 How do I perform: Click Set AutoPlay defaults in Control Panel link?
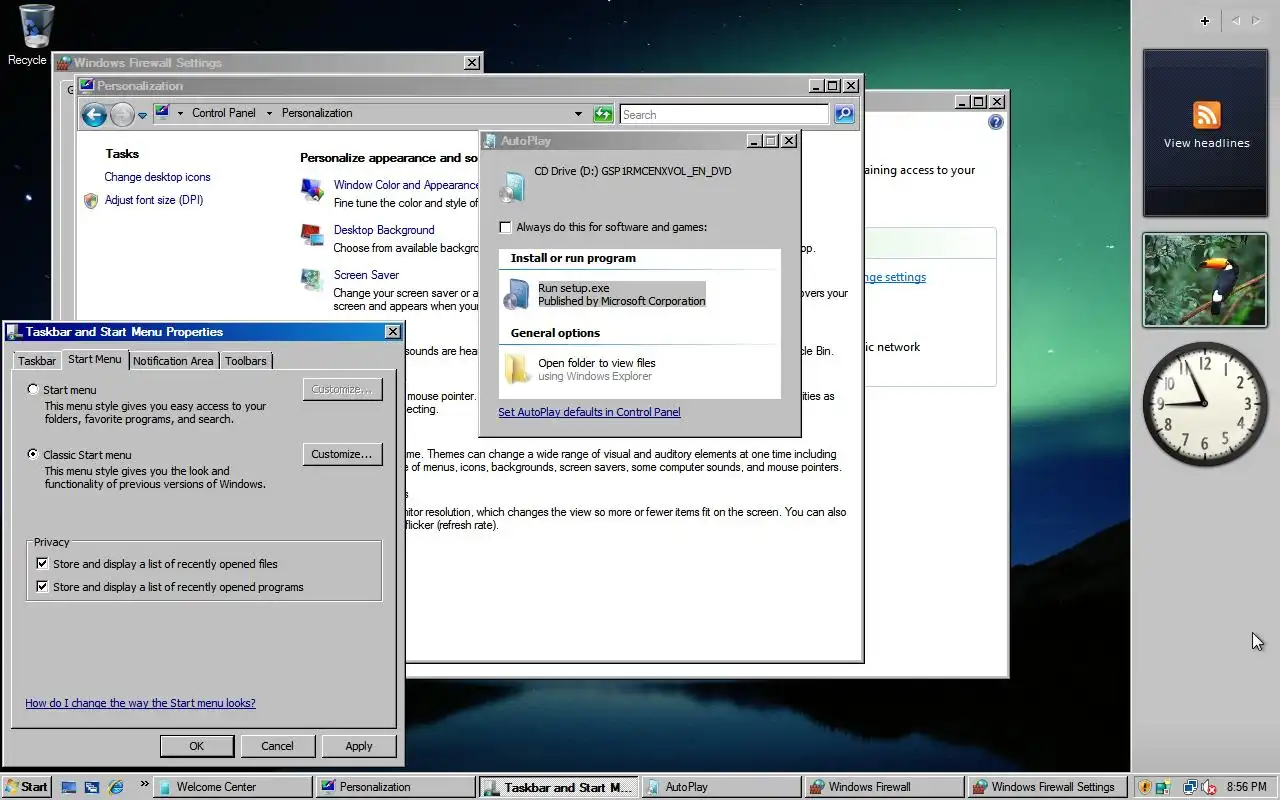click(x=589, y=412)
